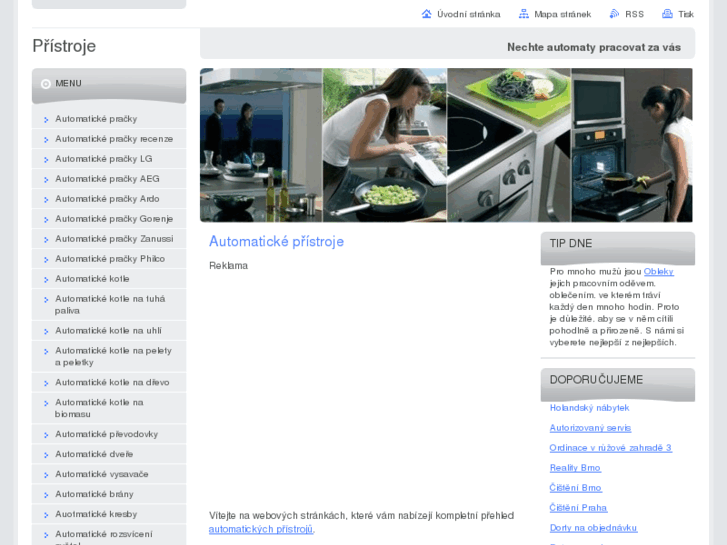The width and height of the screenshot is (727, 545).
Task: Open the Úvodní stránka link
Action: click(x=468, y=14)
